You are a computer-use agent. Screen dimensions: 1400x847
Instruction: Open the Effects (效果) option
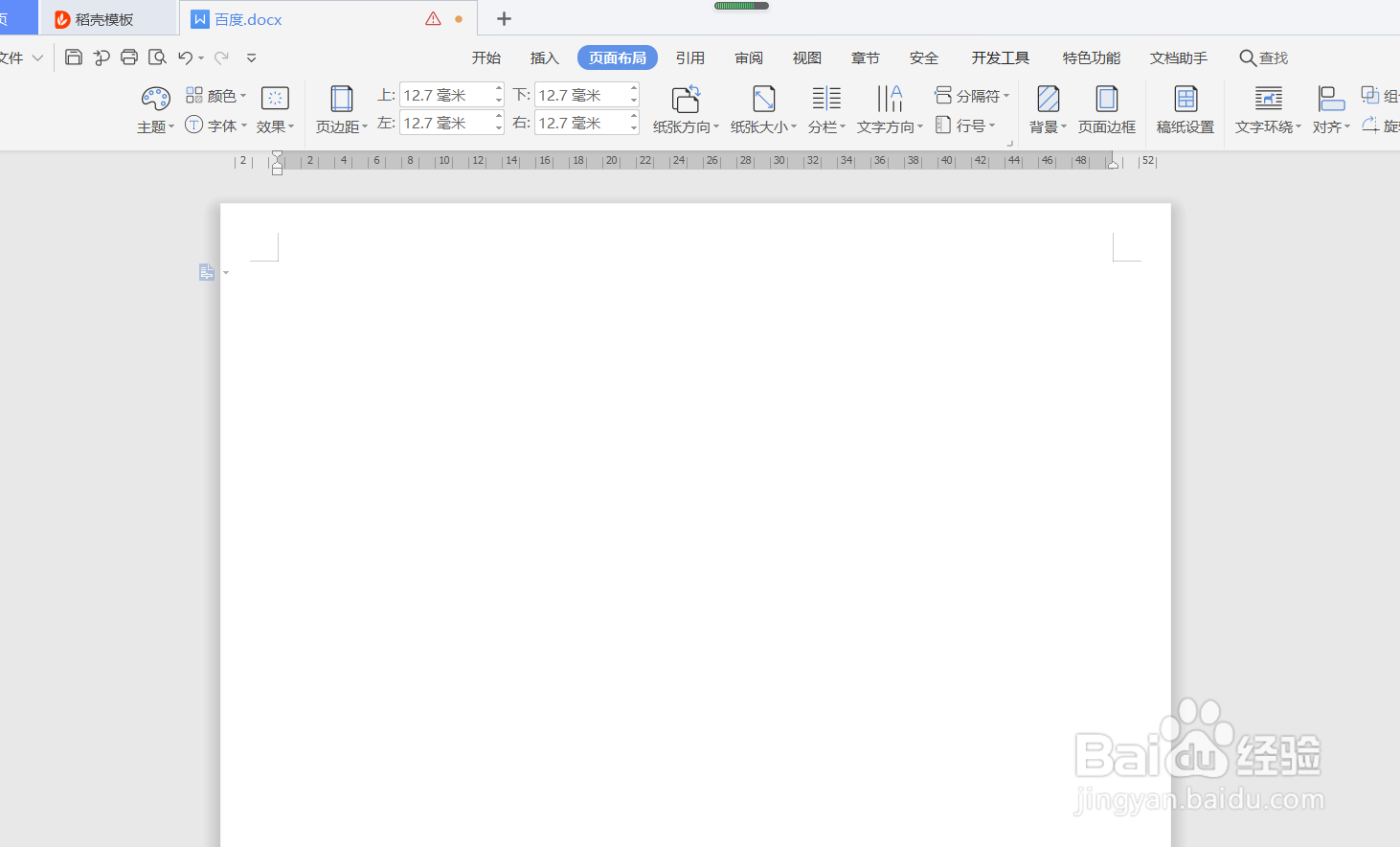(275, 109)
